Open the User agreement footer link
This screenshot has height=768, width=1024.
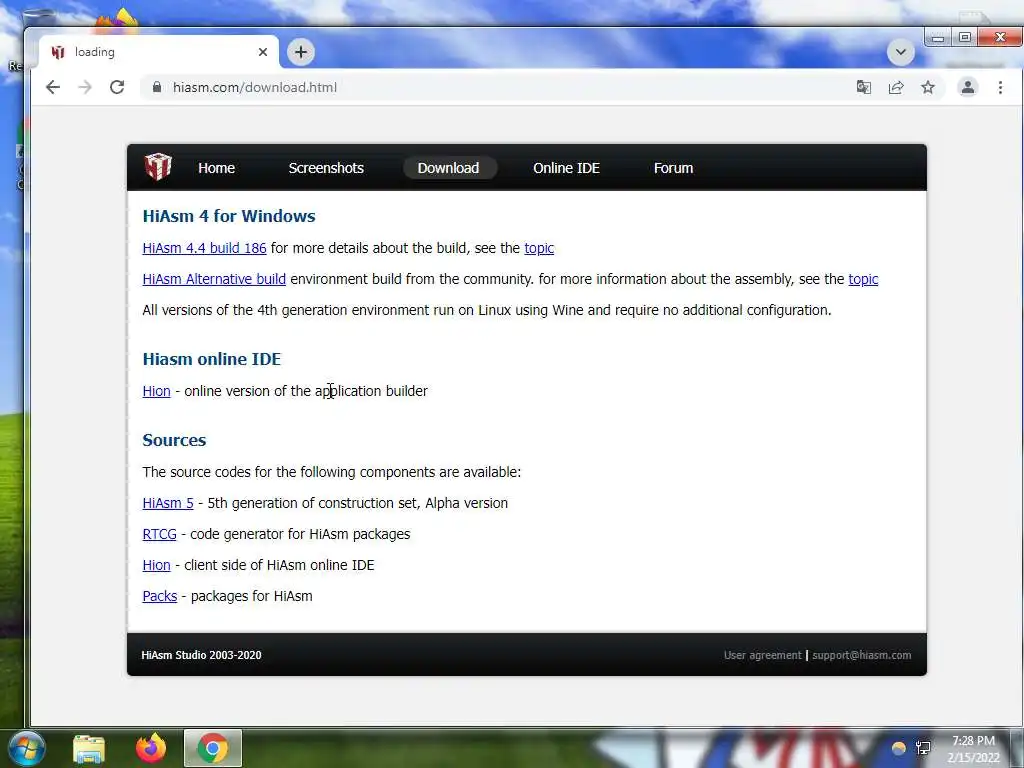coord(762,655)
